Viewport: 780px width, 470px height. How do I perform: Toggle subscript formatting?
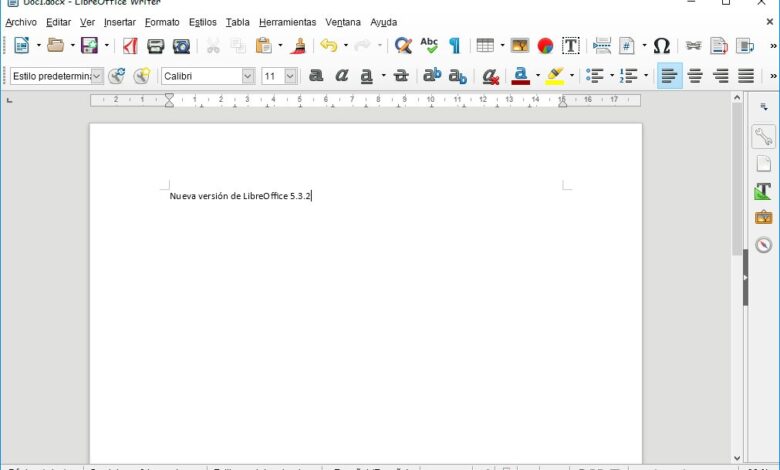click(x=458, y=76)
